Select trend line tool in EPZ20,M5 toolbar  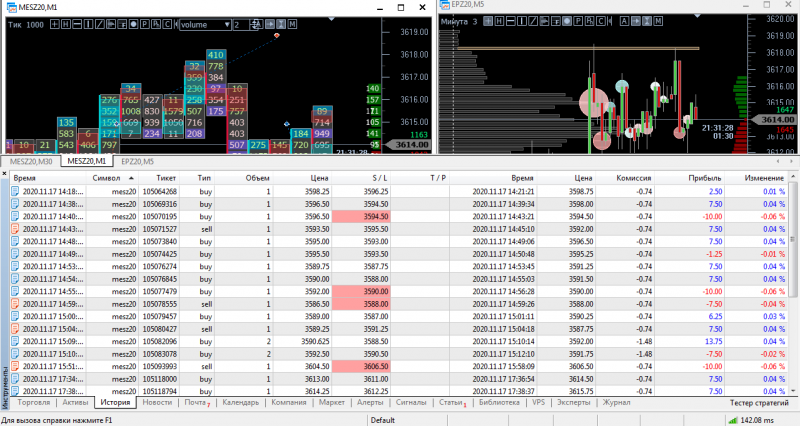[x=533, y=21]
